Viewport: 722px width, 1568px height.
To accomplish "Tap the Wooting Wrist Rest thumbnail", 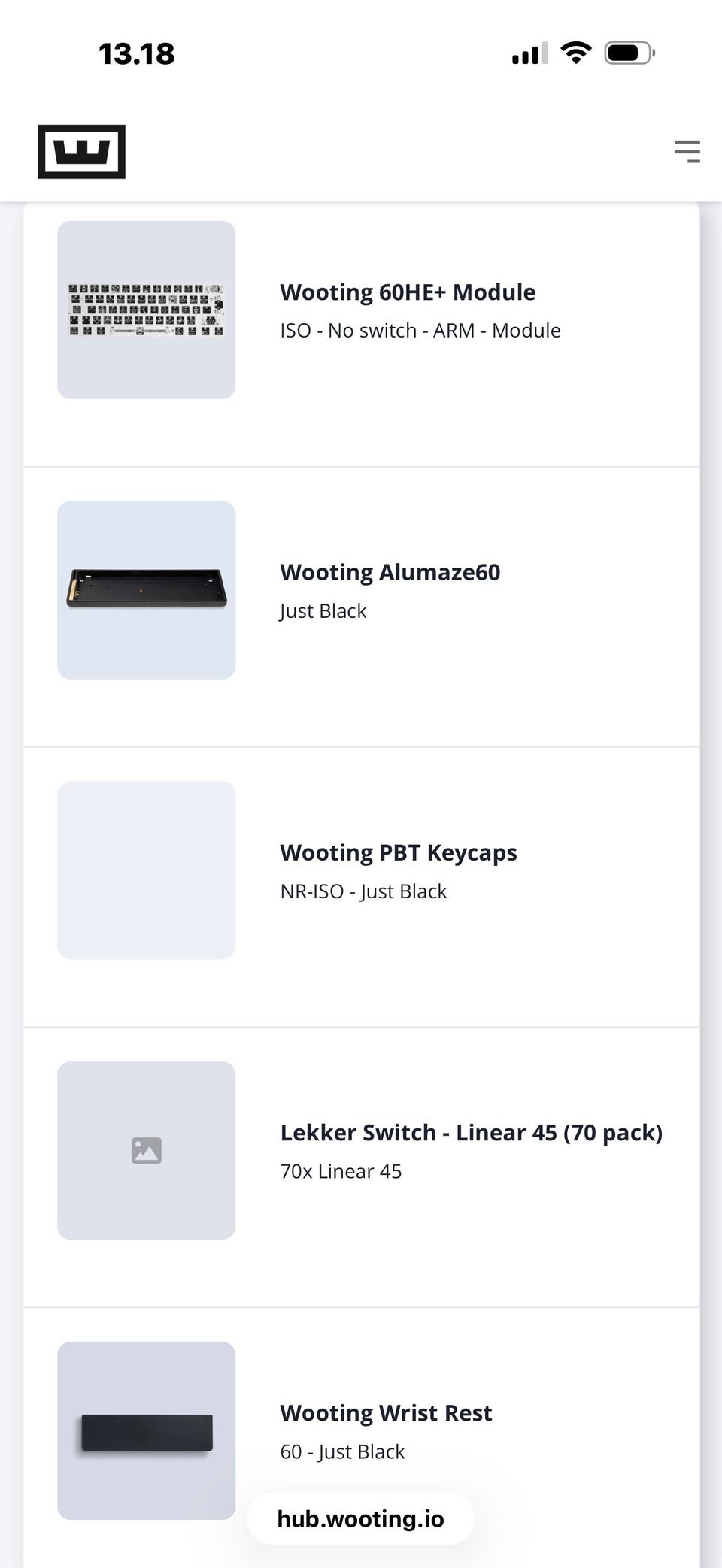I will [147, 1430].
